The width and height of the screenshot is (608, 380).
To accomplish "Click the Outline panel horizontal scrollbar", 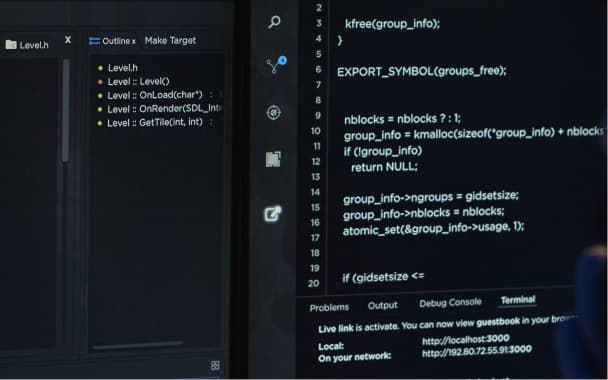I will pos(138,345).
